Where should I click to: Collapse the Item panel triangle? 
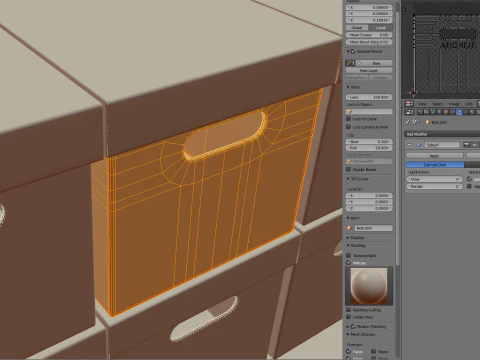pyautogui.click(x=348, y=218)
